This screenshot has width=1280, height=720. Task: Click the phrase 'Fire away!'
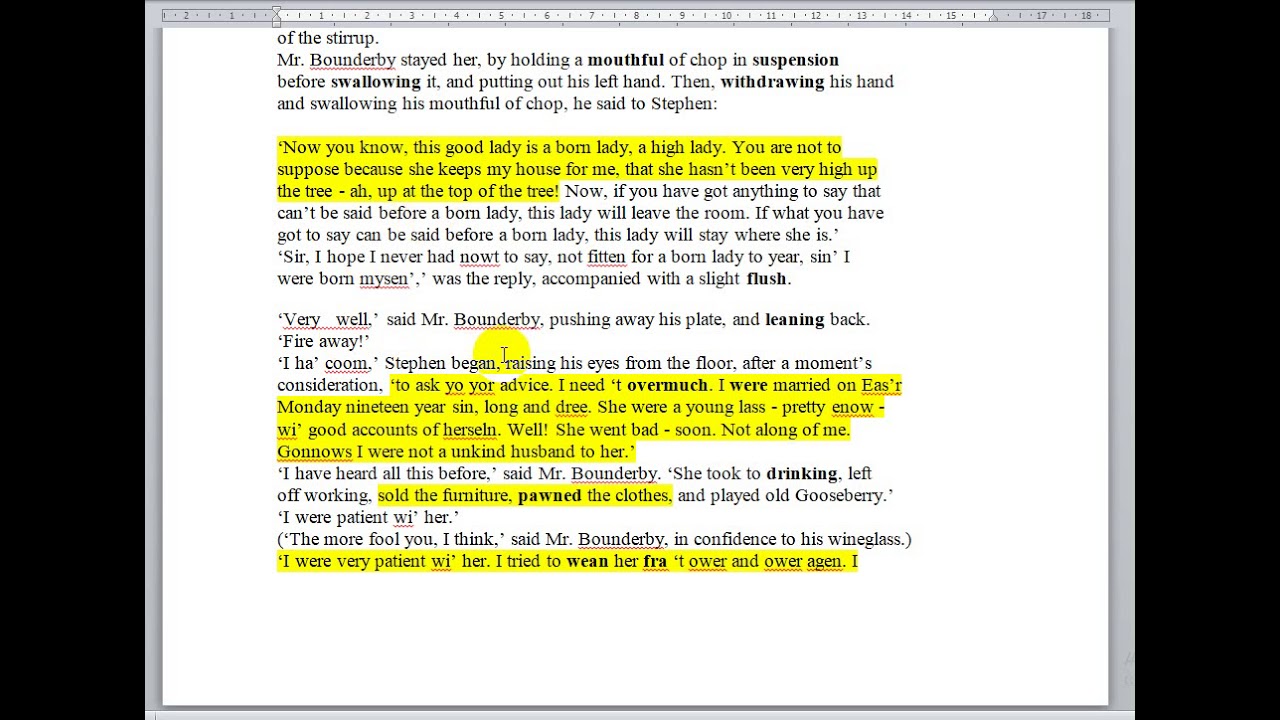323,342
